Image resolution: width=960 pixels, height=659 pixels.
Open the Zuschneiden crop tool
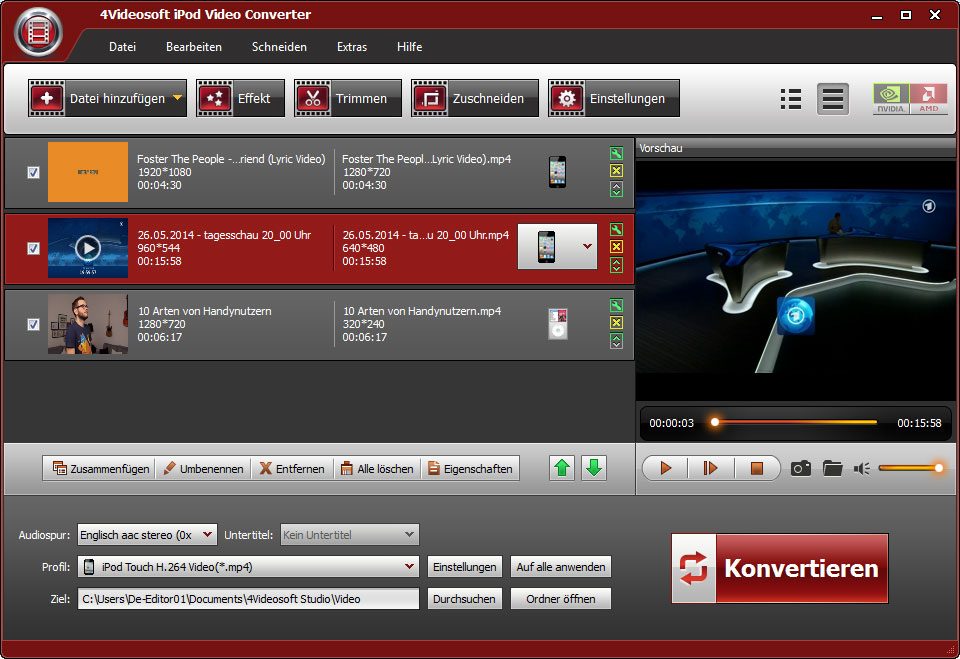(474, 98)
